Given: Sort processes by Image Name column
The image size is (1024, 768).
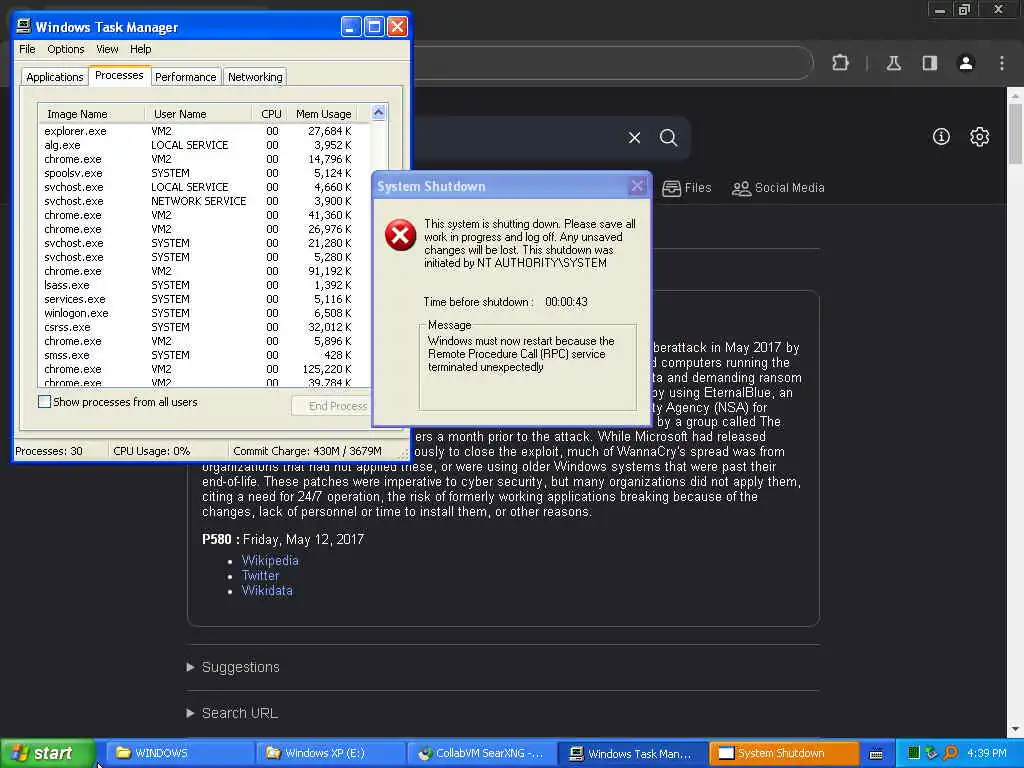Looking at the screenshot, I should pos(91,114).
